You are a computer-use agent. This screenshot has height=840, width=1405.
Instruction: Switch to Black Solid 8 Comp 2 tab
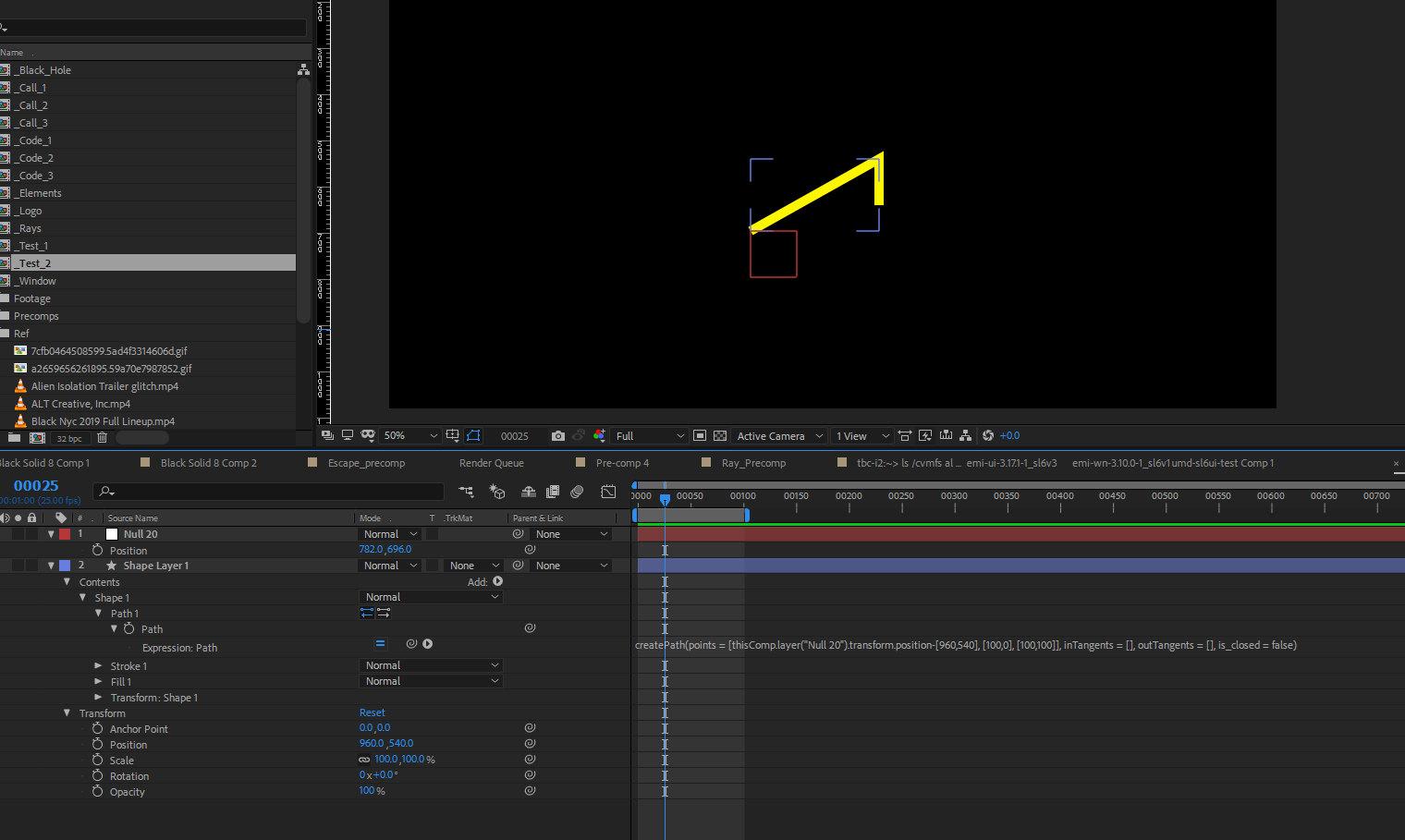209,463
